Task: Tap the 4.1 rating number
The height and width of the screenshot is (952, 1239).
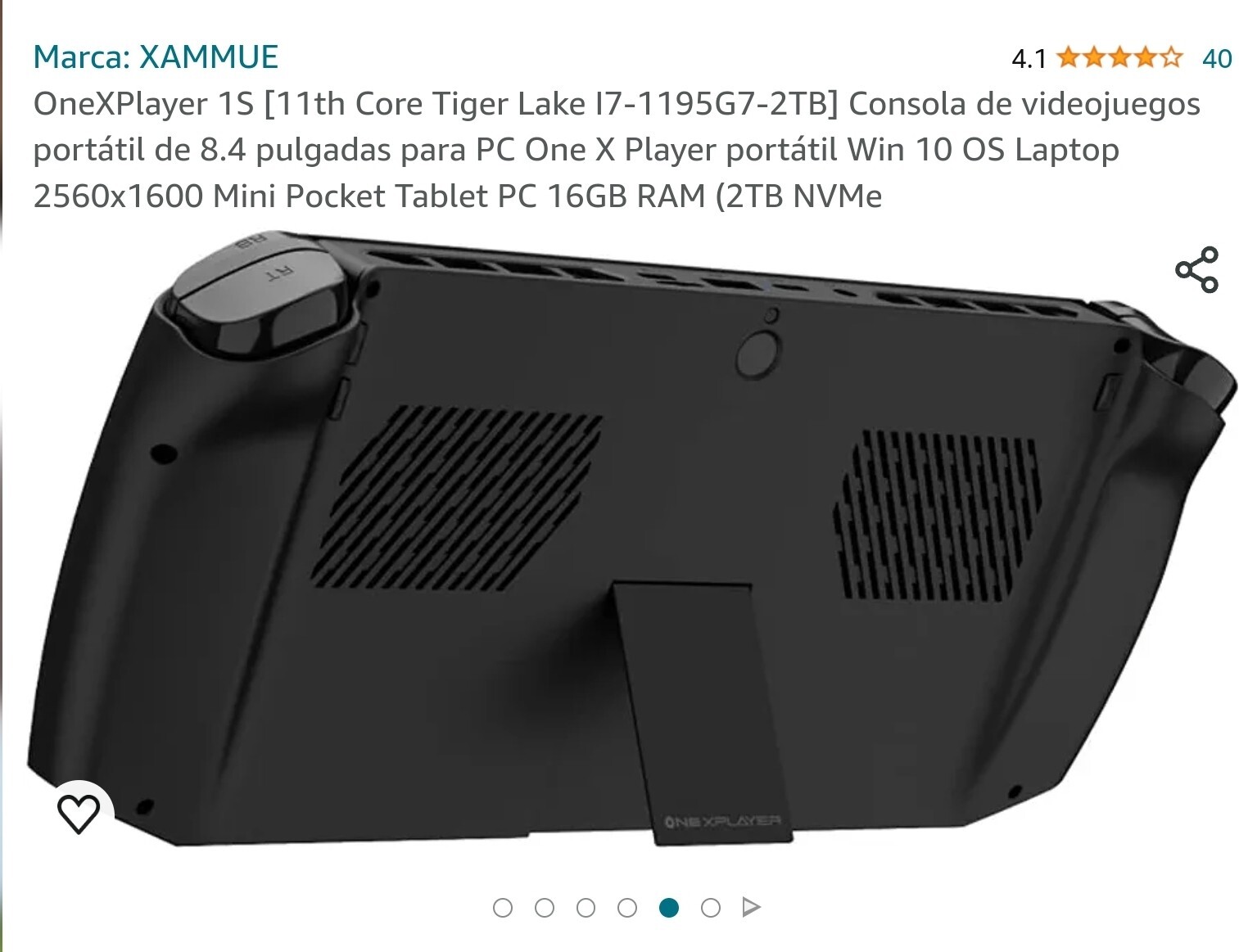Action: click(1029, 58)
